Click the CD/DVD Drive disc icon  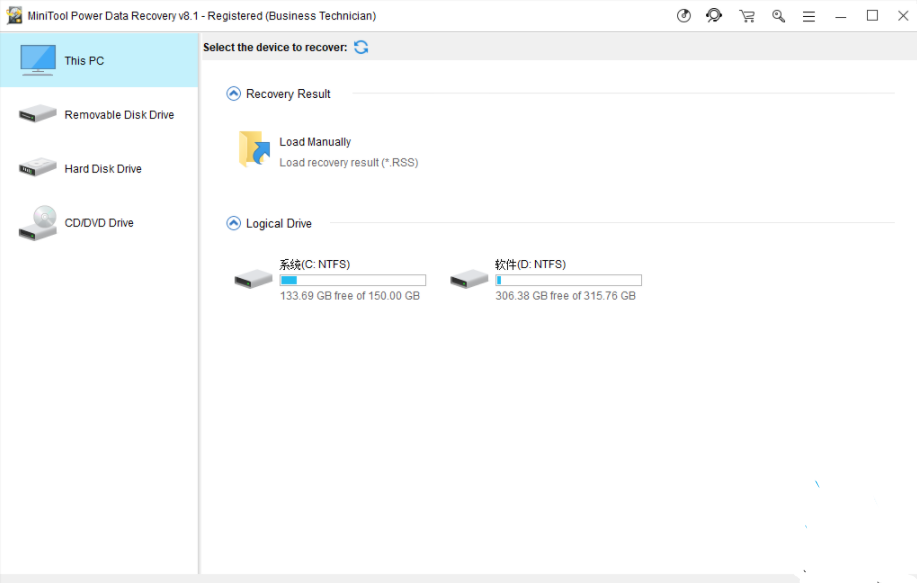pyautogui.click(x=37, y=223)
